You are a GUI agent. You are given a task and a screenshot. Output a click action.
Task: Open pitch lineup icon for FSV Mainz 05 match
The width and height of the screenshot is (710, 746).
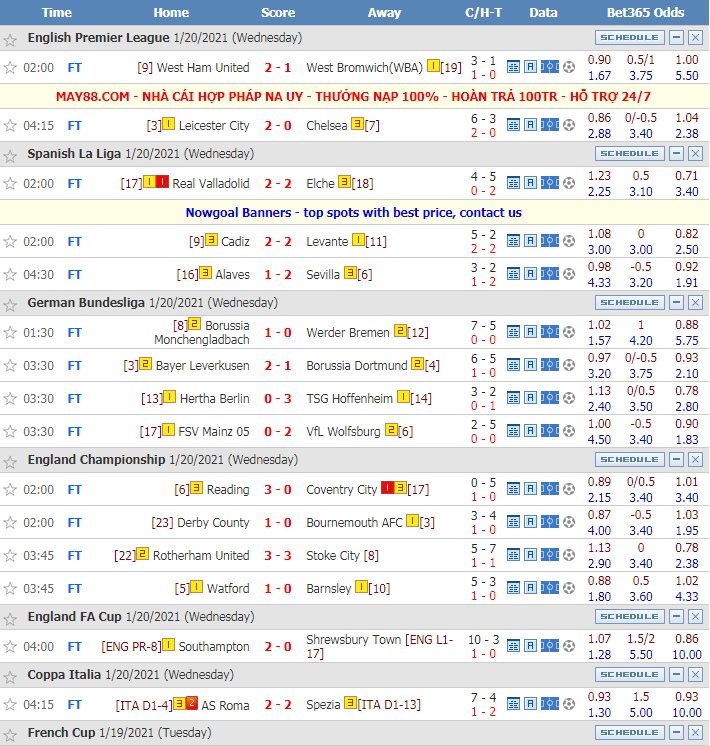click(x=550, y=431)
